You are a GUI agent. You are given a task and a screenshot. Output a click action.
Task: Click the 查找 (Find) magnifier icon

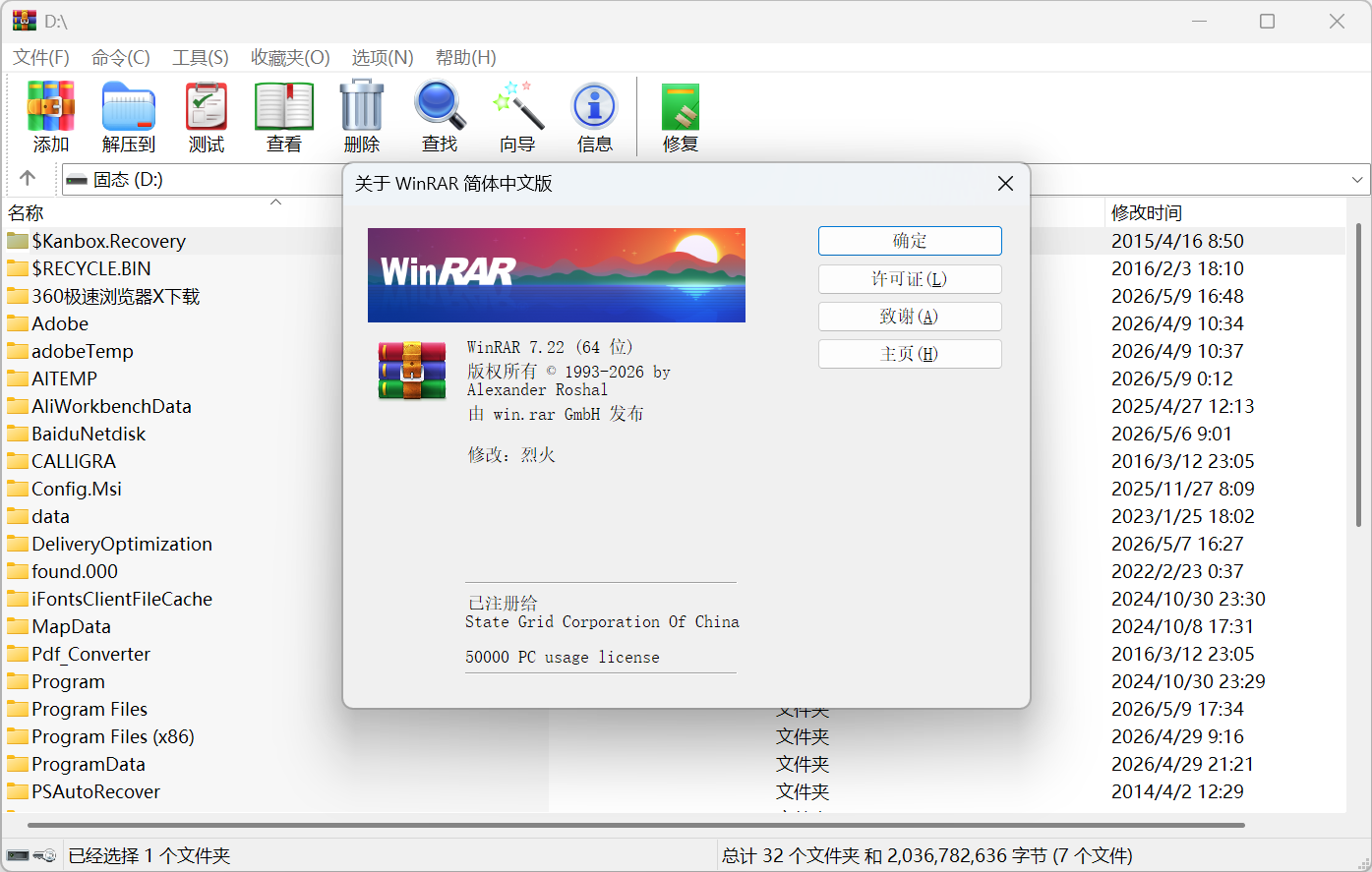(440, 106)
